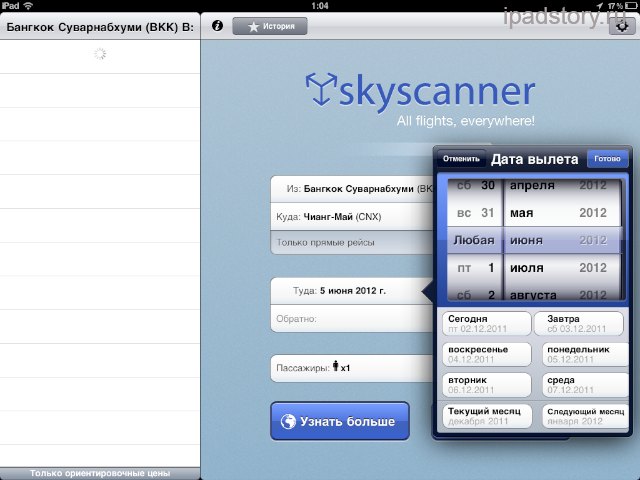Pick воскресенье 04.12.2011 shortcut
640x480 pixels.
[x=487, y=354]
